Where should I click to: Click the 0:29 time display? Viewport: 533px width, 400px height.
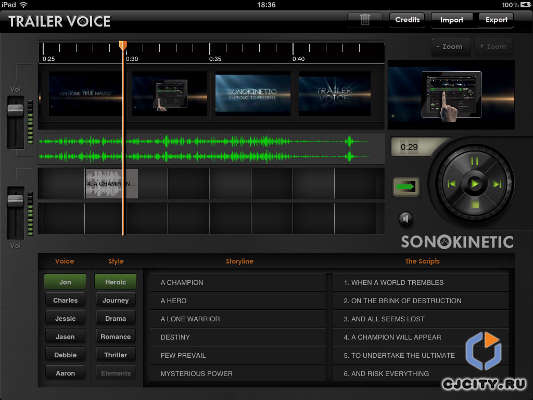[409, 147]
